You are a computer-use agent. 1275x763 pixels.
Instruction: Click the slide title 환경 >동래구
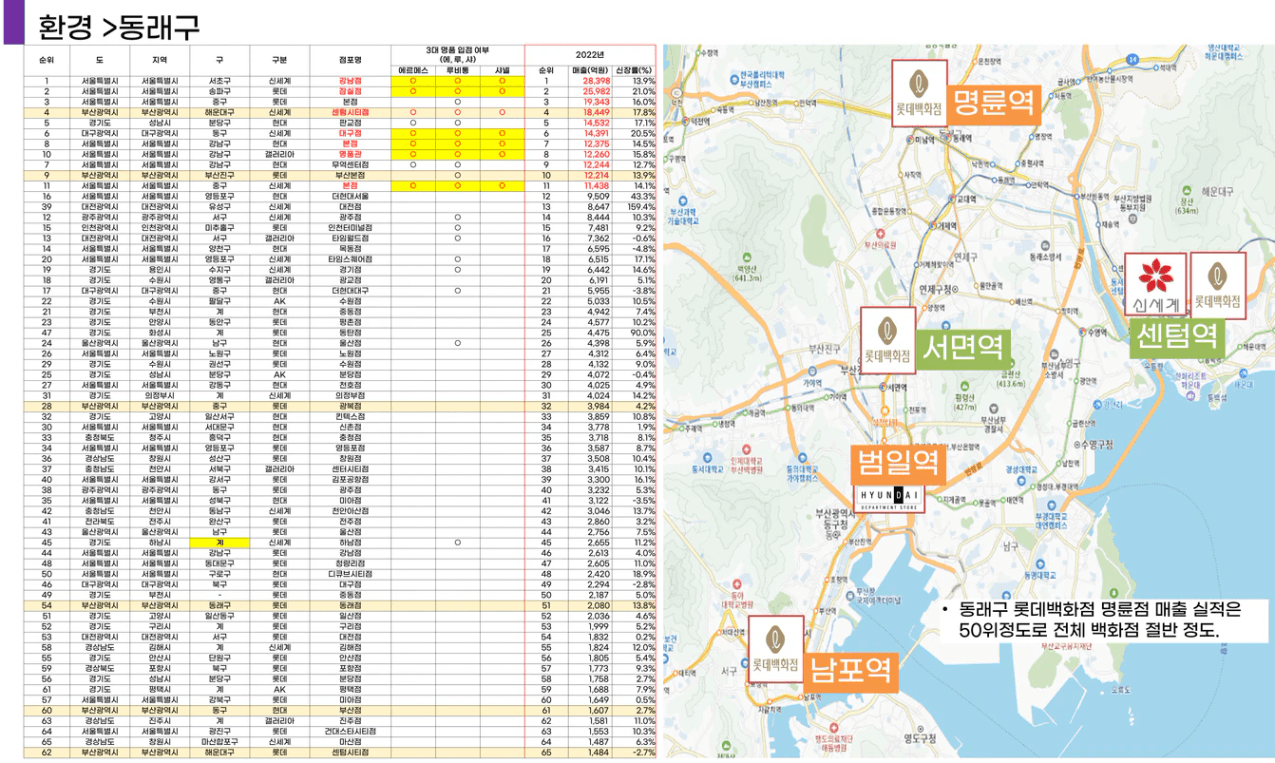click(119, 25)
